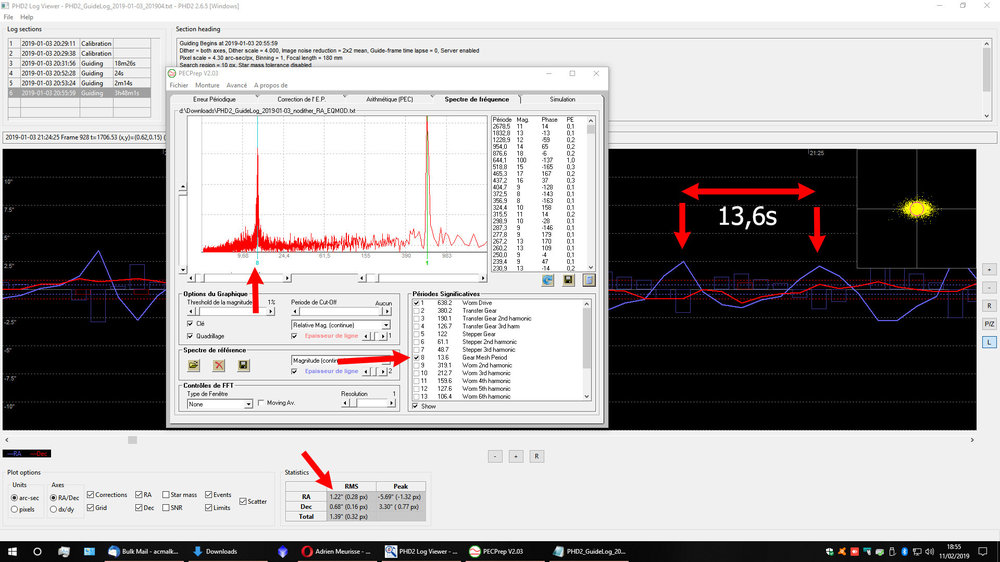
Task: Uncheck the Gear Mesh Period checkbox
Action: tap(416, 357)
